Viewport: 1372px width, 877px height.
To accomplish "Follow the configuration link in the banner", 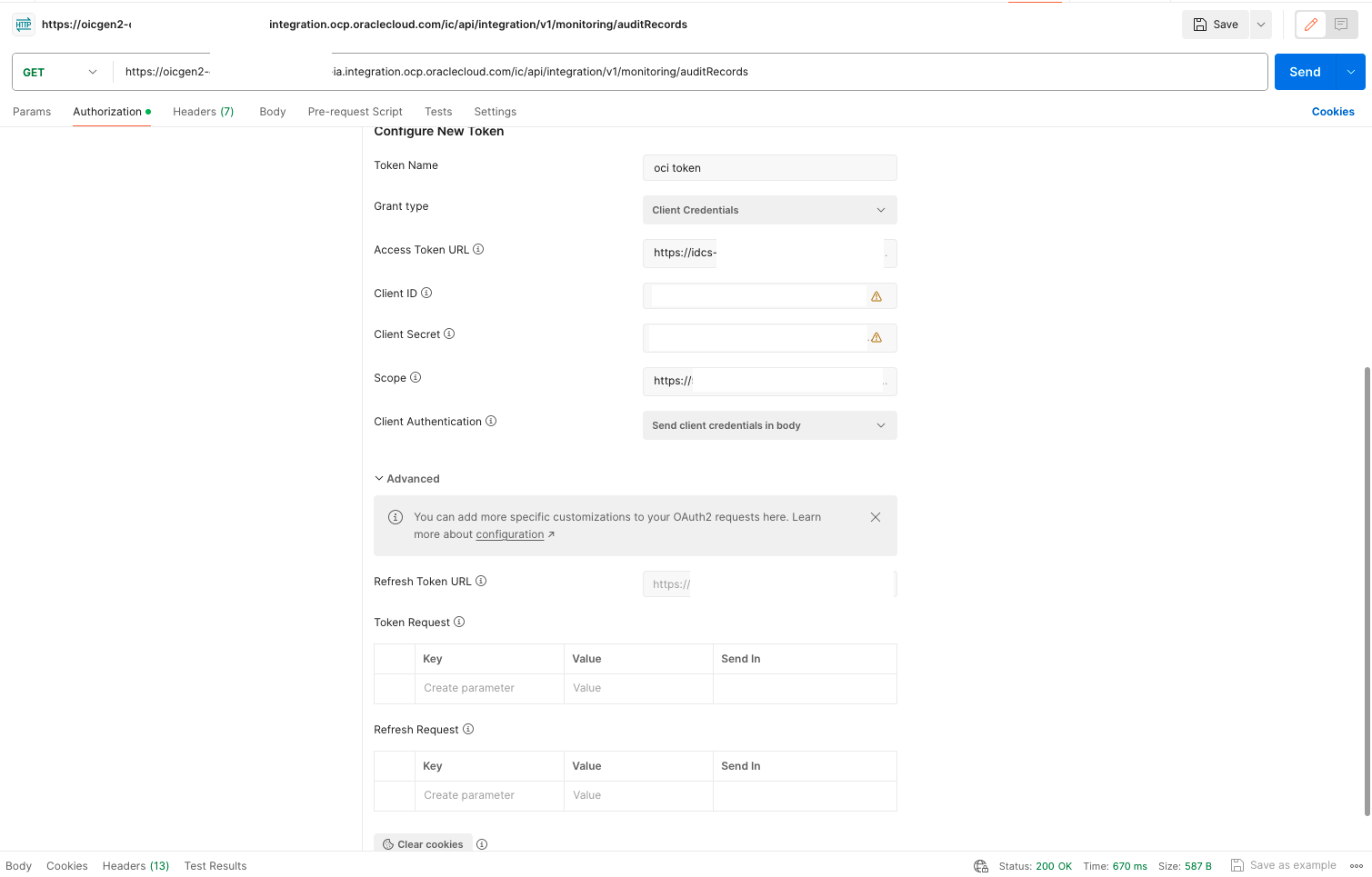I will click(x=509, y=534).
